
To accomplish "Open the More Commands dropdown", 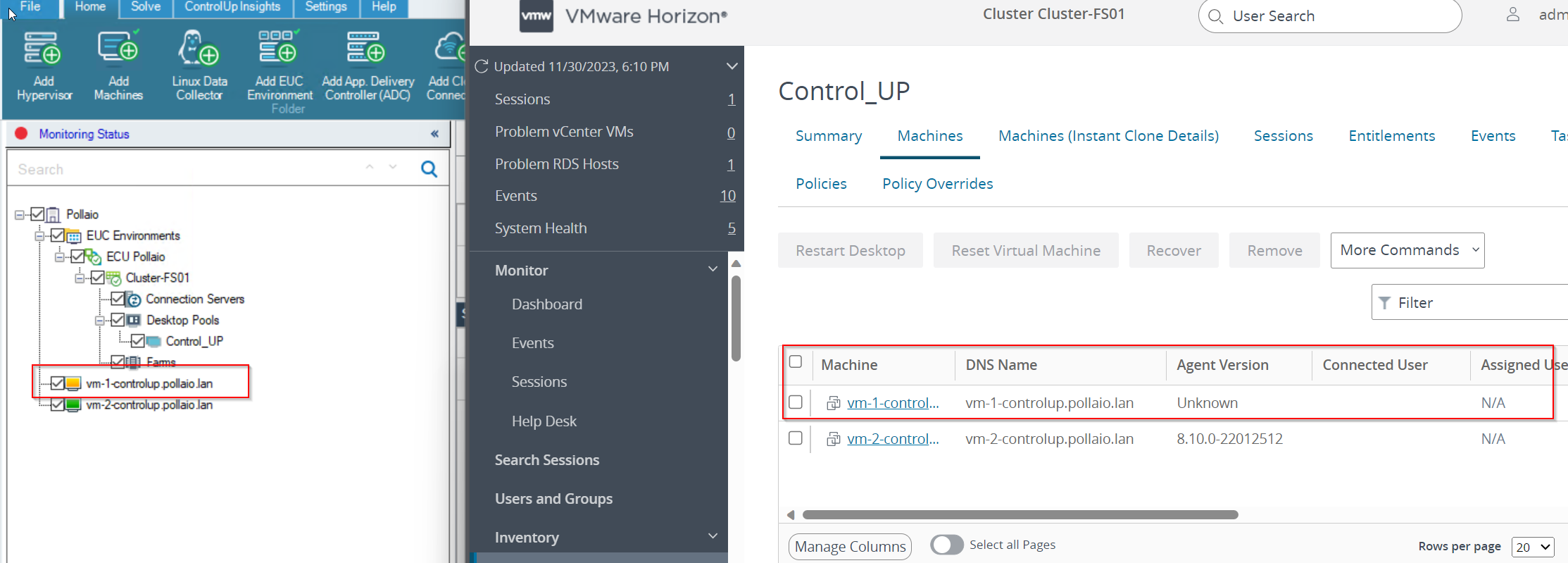I will [1407, 250].
